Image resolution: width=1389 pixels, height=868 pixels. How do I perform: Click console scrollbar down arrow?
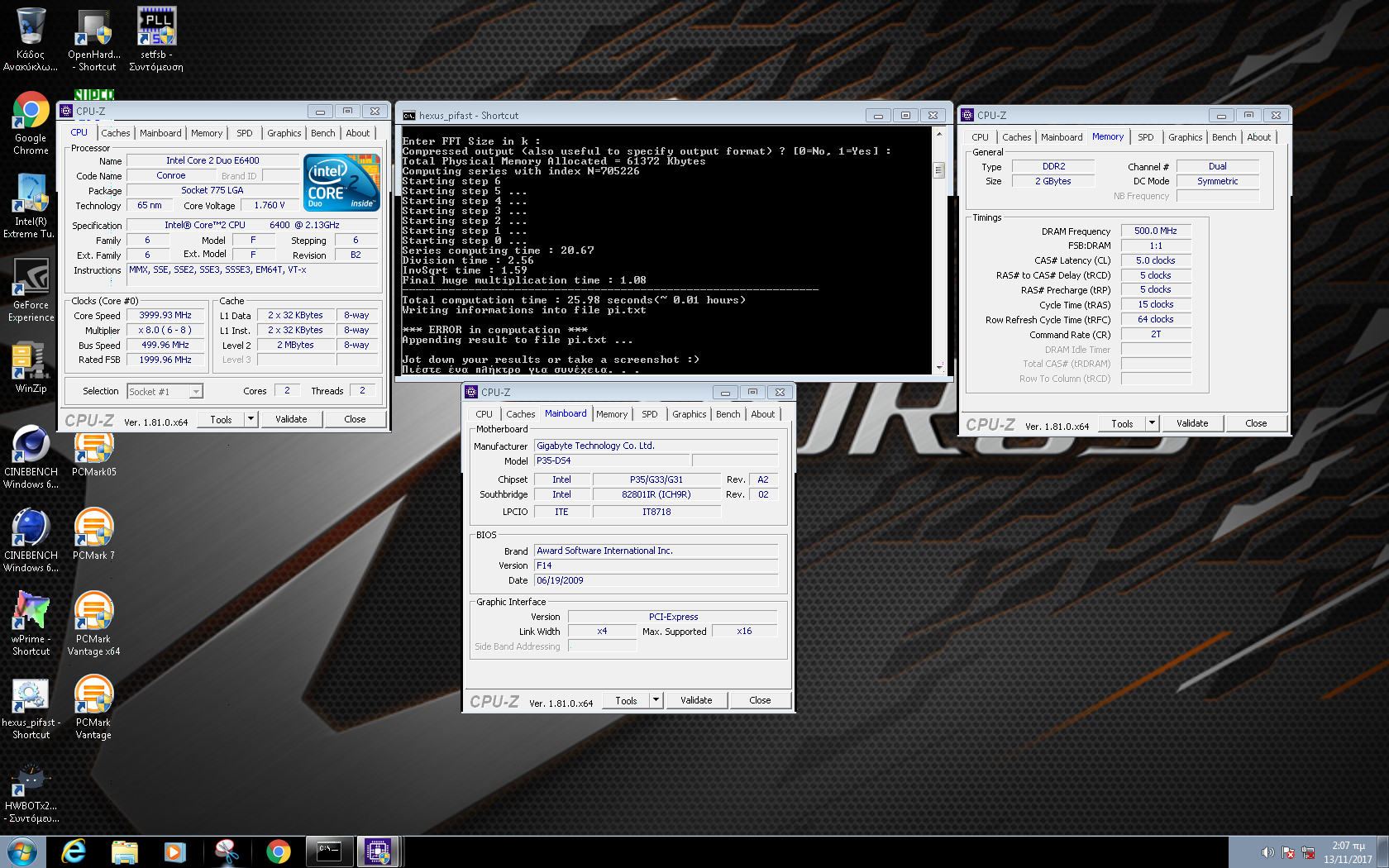(938, 366)
